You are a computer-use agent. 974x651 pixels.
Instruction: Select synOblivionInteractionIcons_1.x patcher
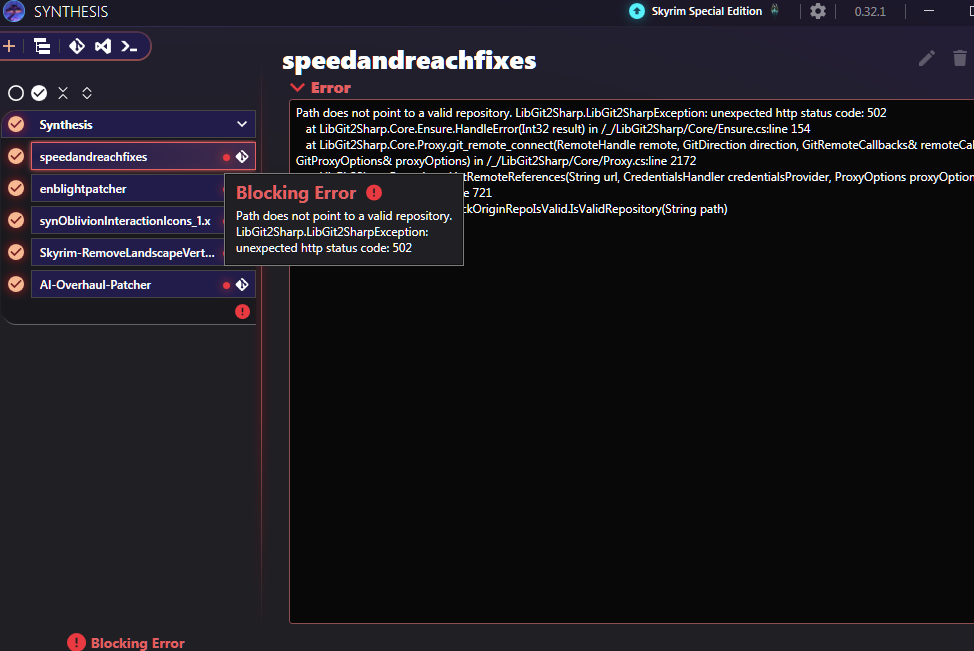coord(127,221)
